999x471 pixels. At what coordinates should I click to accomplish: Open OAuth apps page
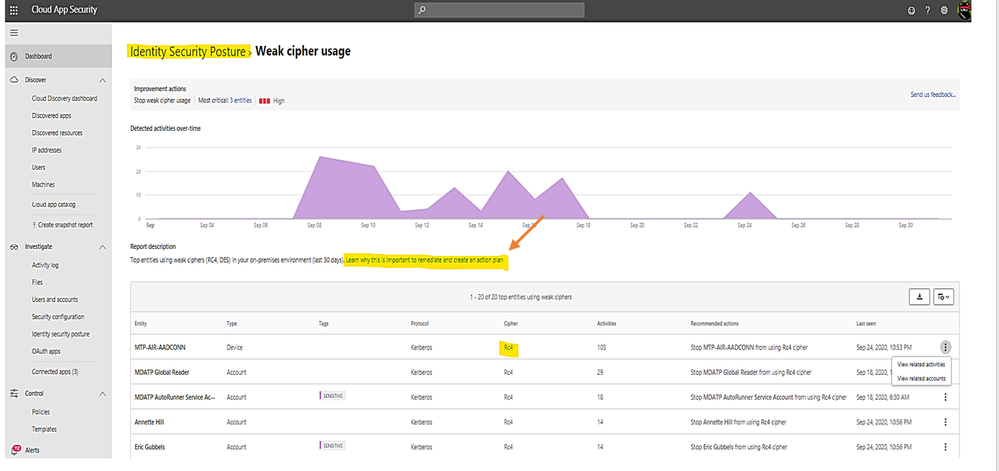pyautogui.click(x=46, y=351)
